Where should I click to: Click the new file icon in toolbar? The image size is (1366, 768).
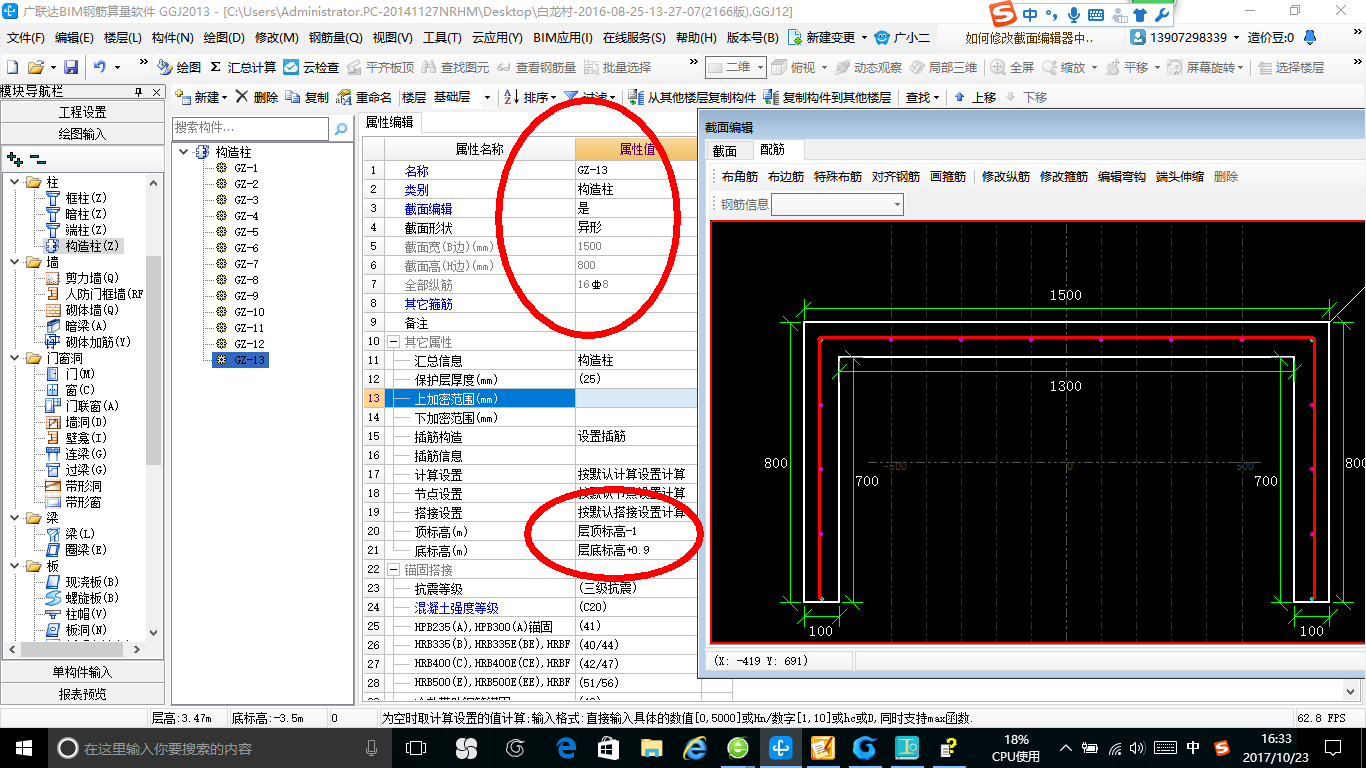point(12,67)
